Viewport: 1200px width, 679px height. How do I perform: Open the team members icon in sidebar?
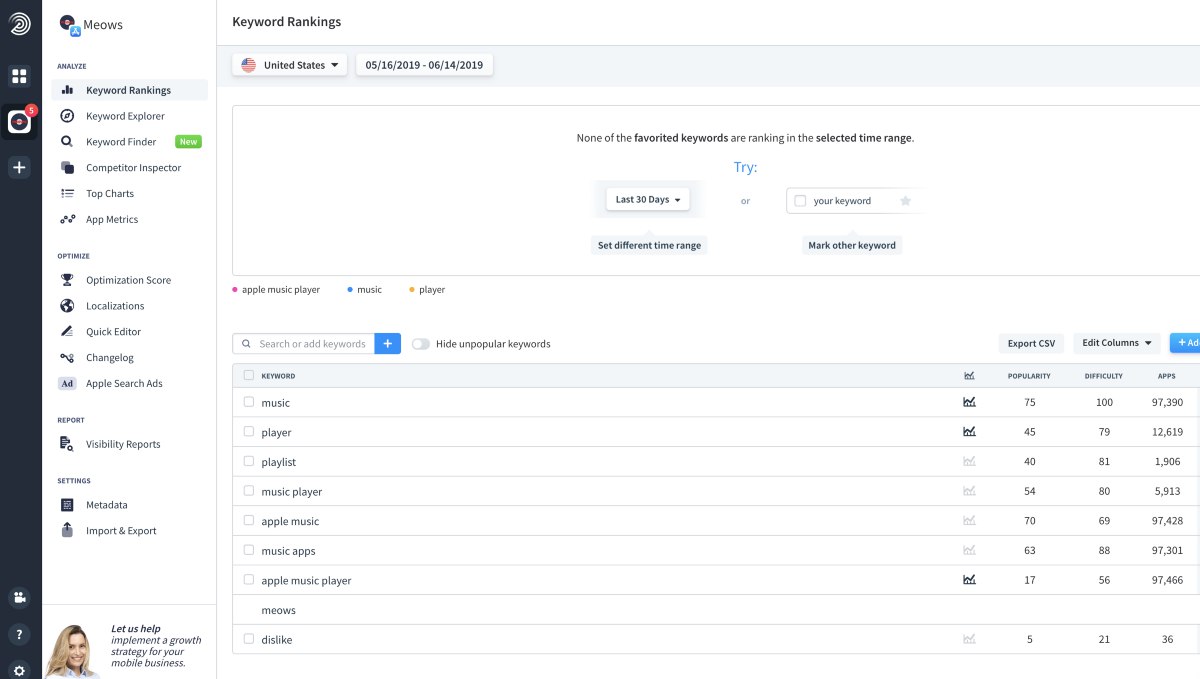coord(20,597)
